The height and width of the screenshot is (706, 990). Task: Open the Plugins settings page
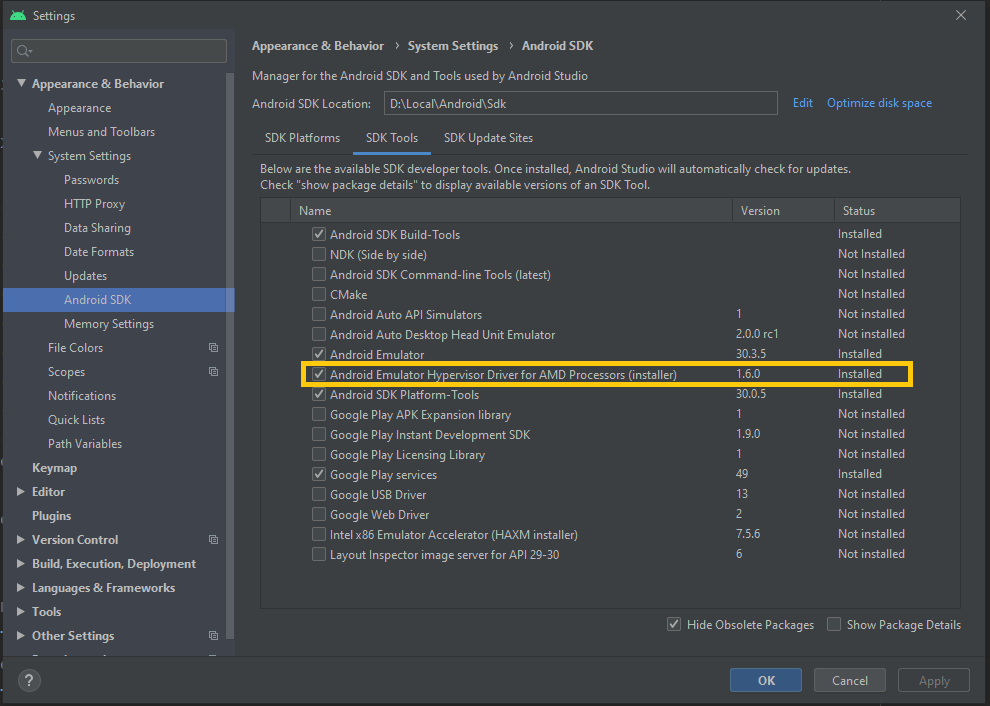click(x=52, y=516)
